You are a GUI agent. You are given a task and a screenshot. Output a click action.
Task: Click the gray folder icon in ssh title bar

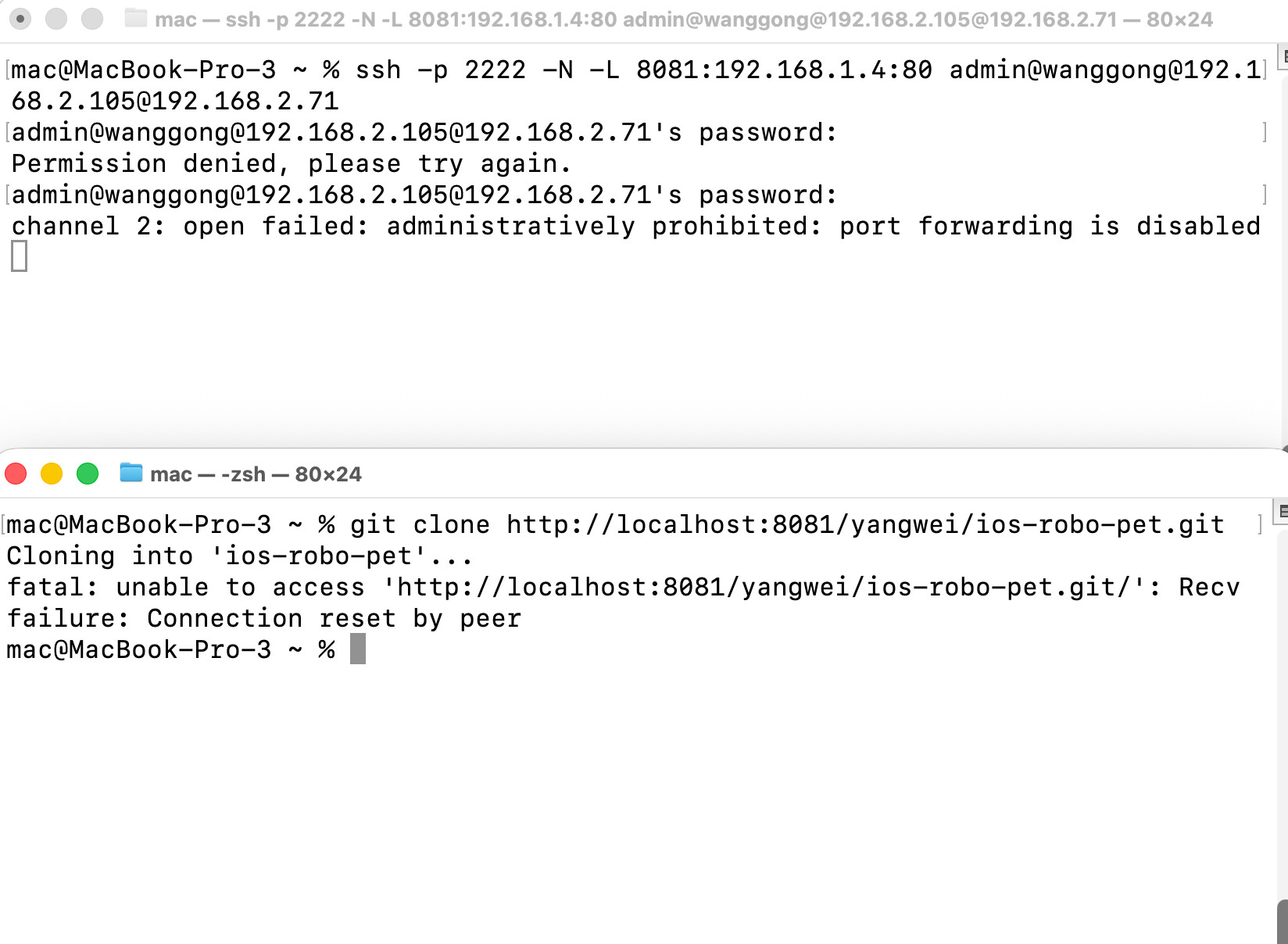136,19
